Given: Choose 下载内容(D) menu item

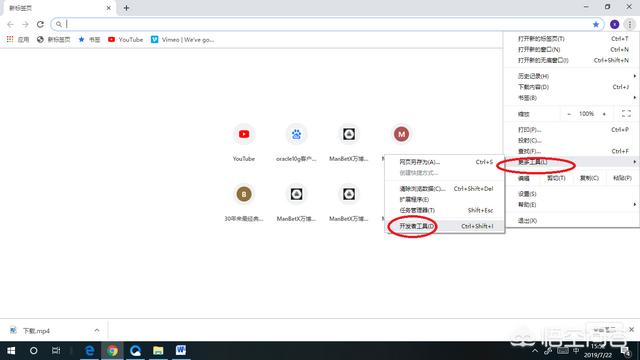Looking at the screenshot, I should [571, 87].
